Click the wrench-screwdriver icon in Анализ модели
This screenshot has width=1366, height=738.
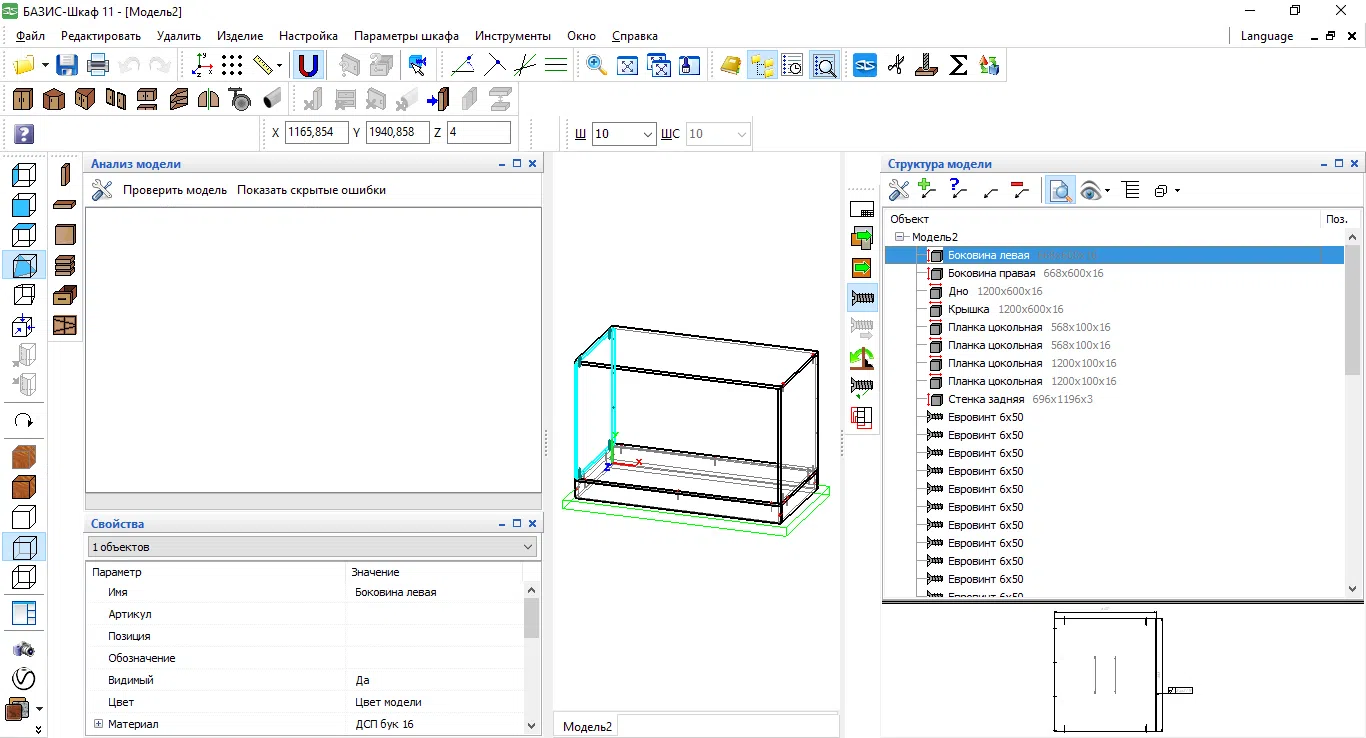(102, 189)
